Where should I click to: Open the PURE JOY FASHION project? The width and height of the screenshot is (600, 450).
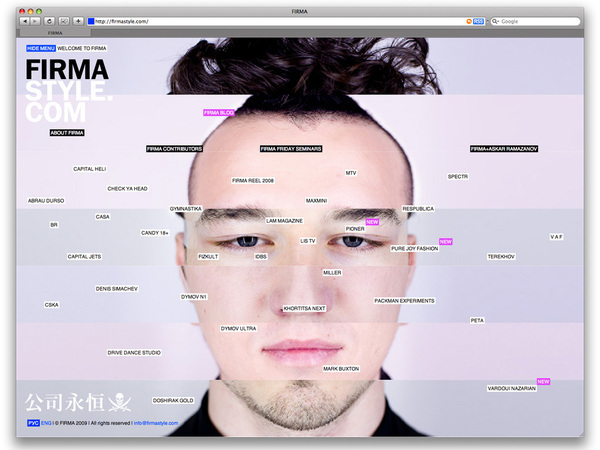pos(414,248)
